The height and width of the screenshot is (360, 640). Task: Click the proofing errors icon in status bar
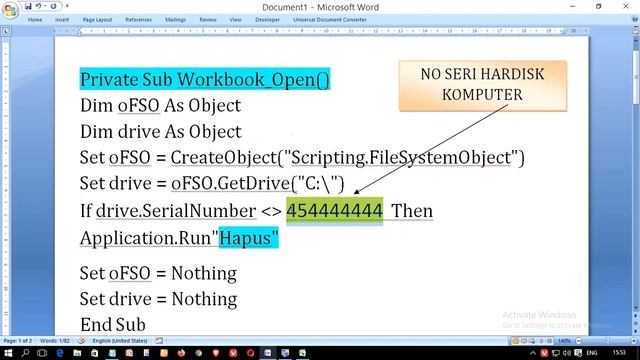81,341
